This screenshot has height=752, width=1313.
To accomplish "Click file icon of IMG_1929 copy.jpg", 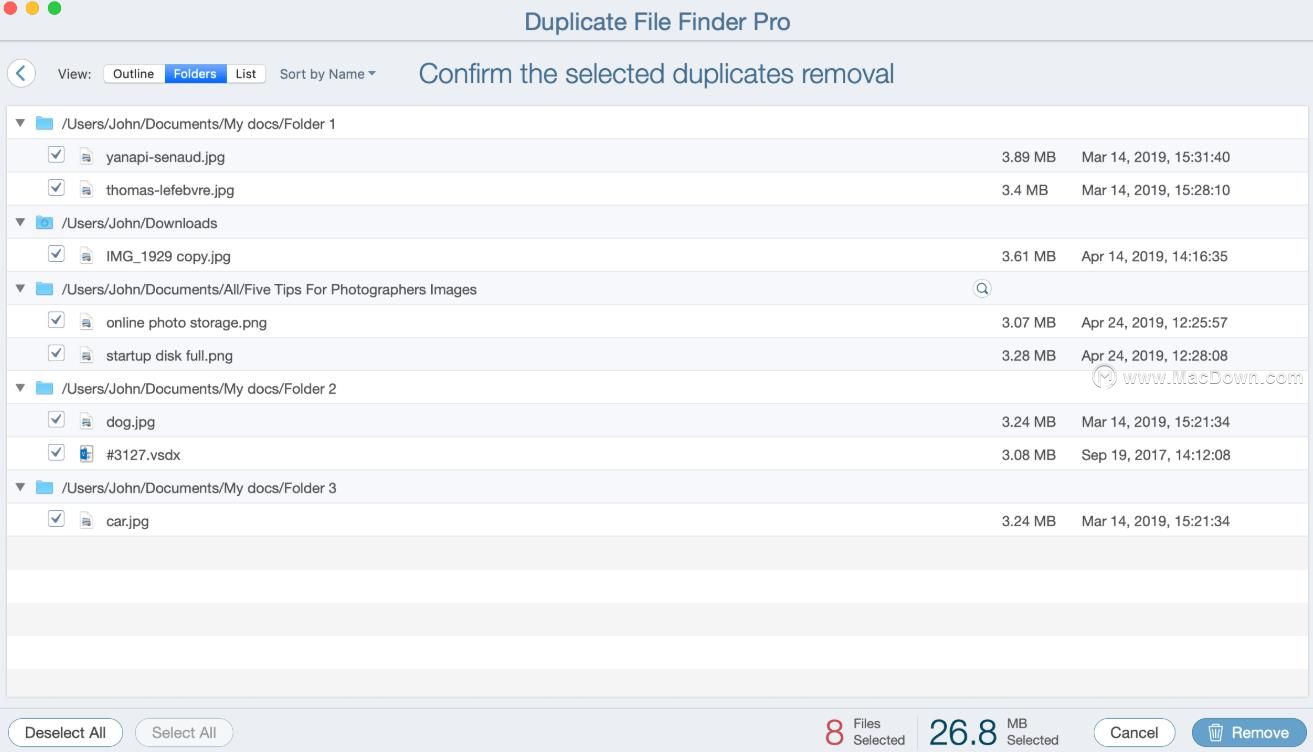I will pyautogui.click(x=87, y=256).
